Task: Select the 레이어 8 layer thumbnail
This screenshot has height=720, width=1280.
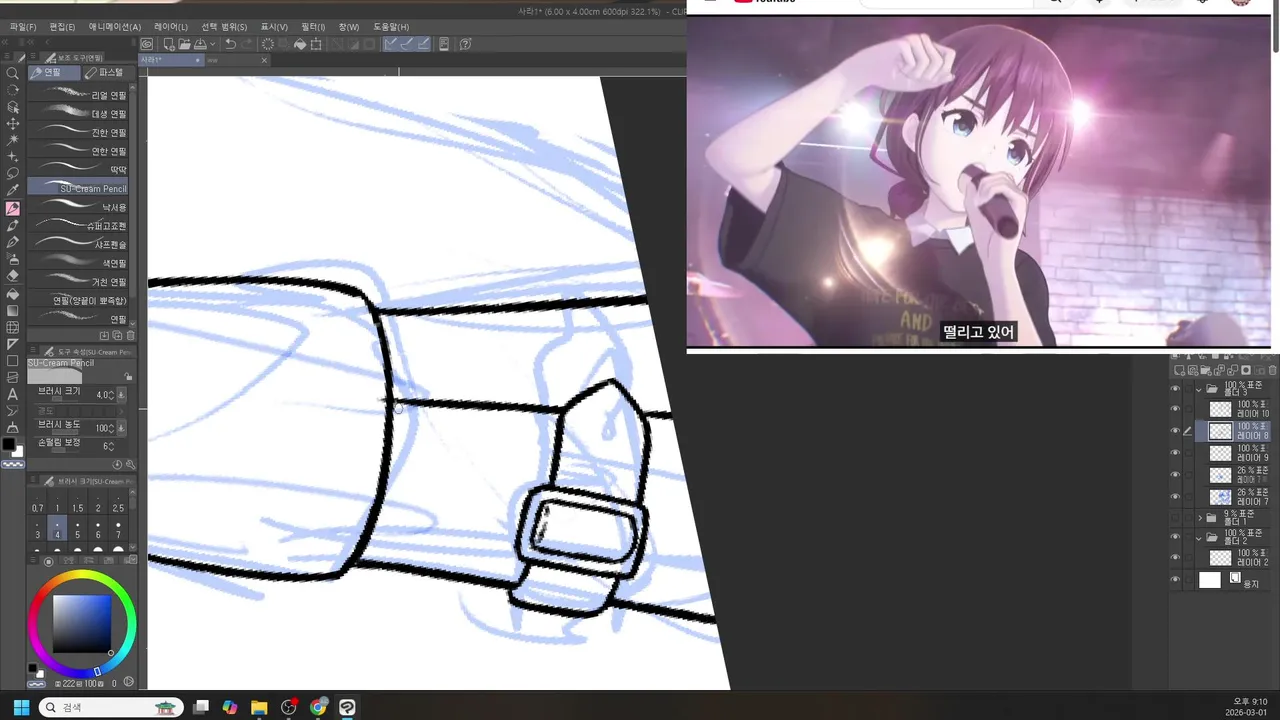Action: tap(1221, 431)
